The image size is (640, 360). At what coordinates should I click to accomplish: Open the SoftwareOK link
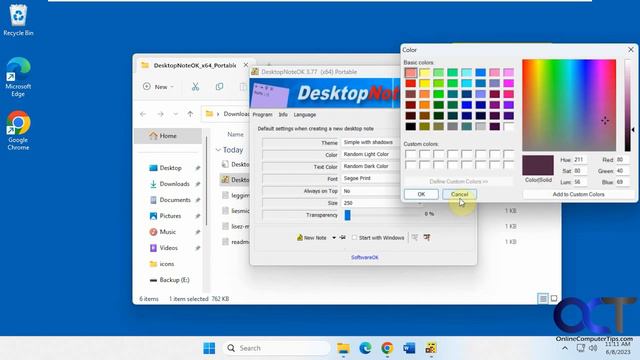(364, 258)
